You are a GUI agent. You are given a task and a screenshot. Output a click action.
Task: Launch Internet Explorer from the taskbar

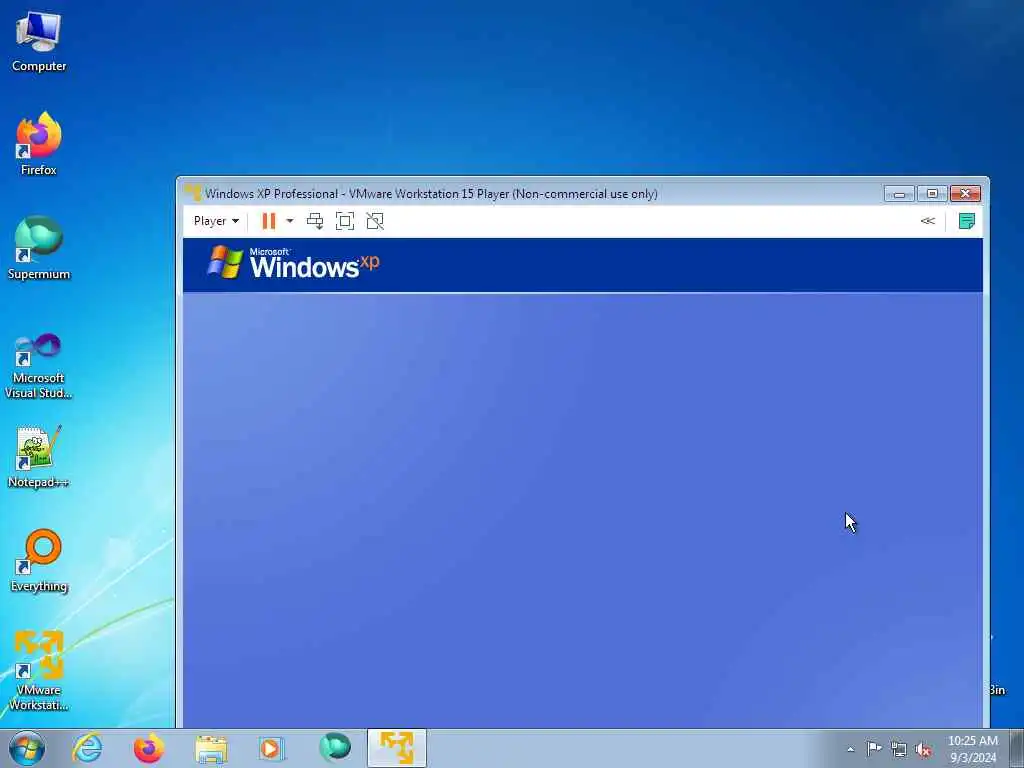[x=87, y=748]
